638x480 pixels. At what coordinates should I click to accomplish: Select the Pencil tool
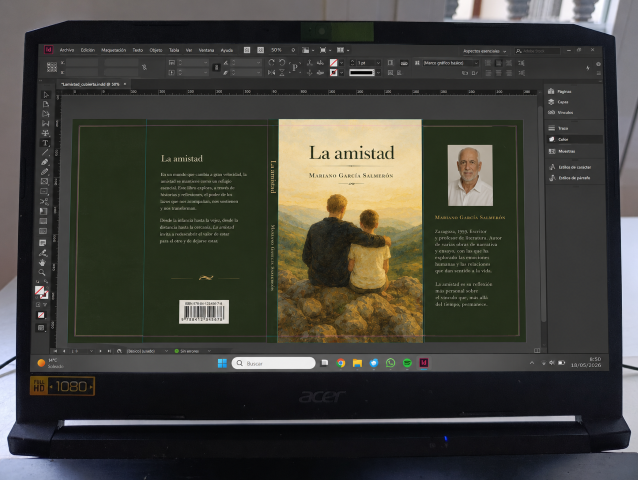point(45,172)
